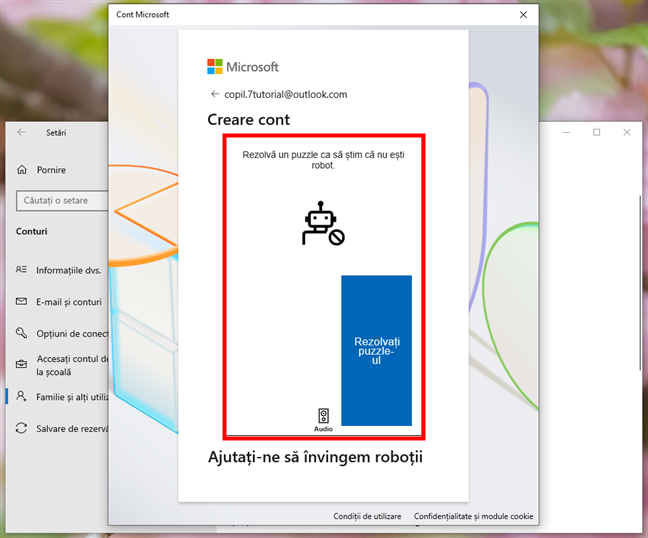Screen dimensions: 648x538
Task: Maximize the Setări window
Action: click(x=597, y=132)
